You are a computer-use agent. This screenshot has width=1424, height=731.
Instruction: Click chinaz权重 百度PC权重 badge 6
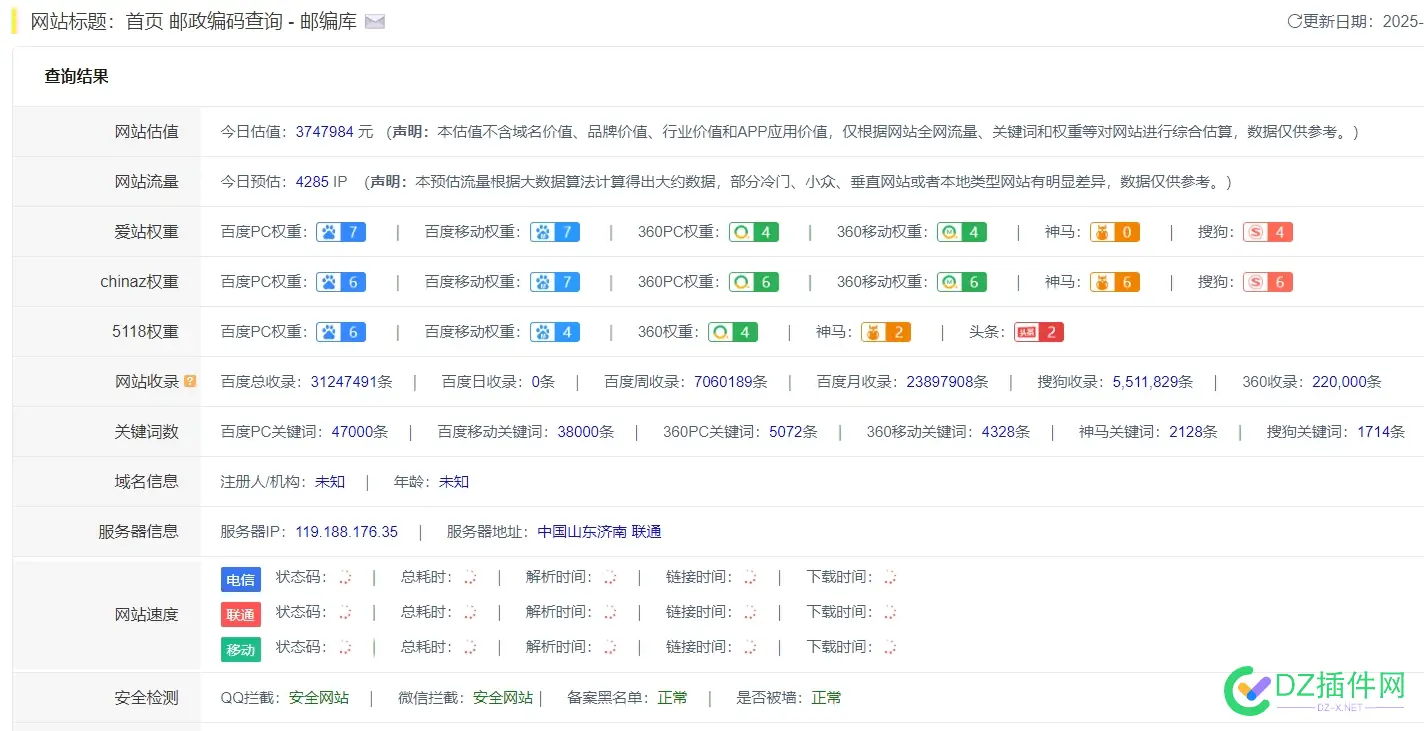[341, 282]
